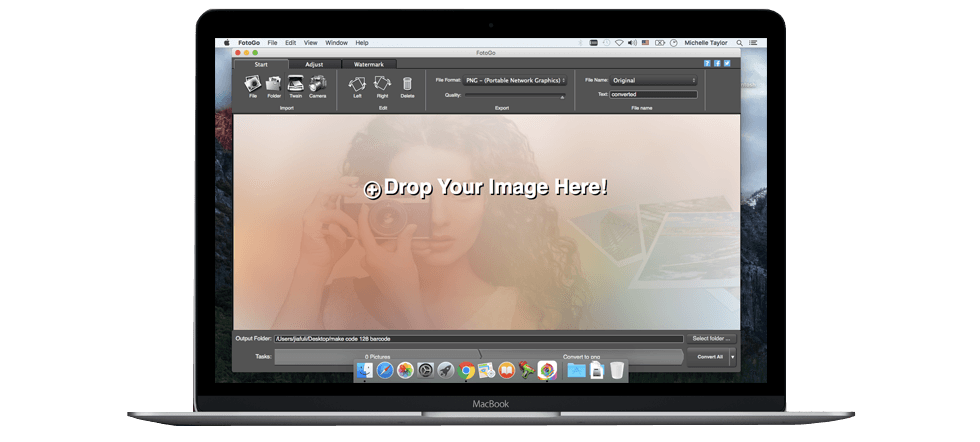Open the File Name Original dropdown
This screenshot has width=980, height=442.
653,80
